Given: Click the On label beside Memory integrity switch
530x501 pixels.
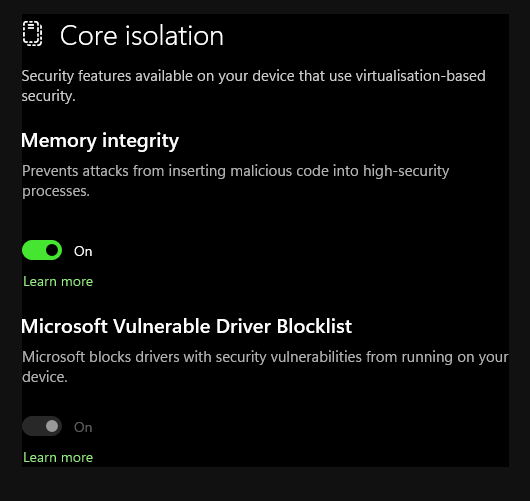Looking at the screenshot, I should pos(83,252).
